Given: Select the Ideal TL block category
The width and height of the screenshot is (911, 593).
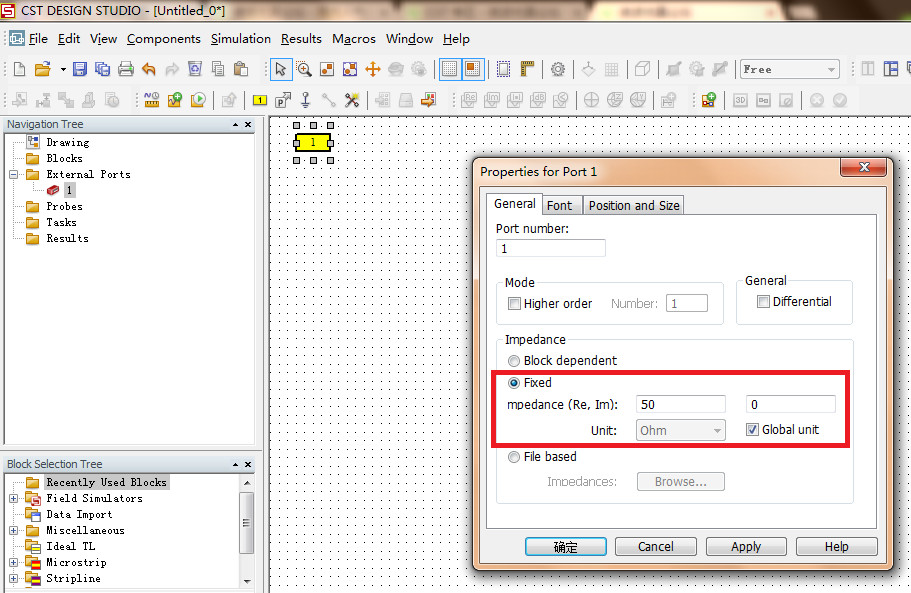Looking at the screenshot, I should [x=70, y=547].
